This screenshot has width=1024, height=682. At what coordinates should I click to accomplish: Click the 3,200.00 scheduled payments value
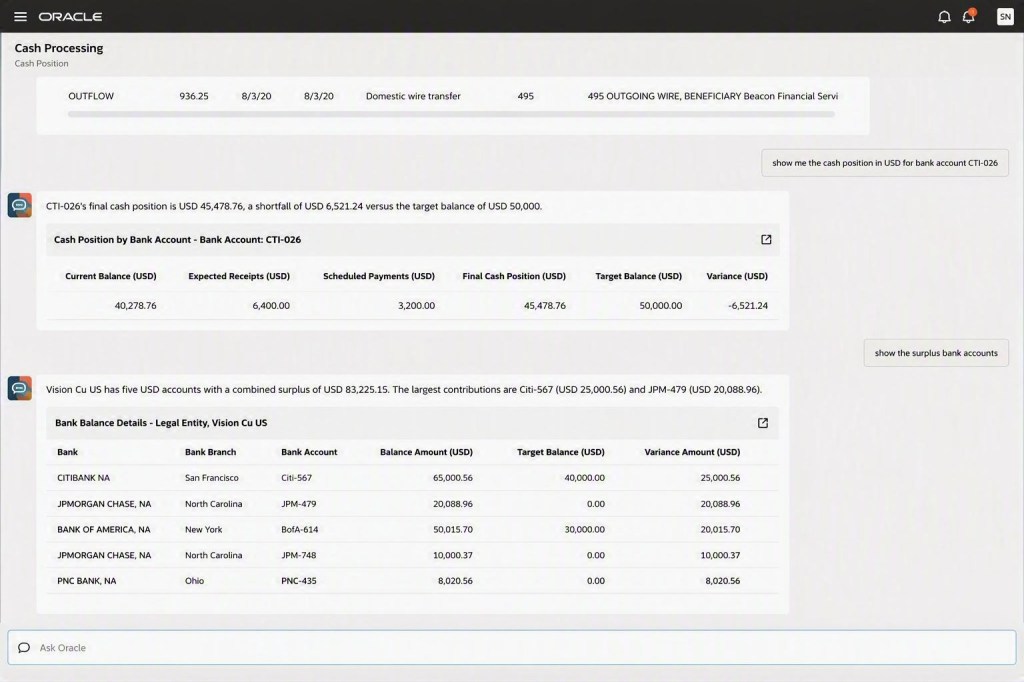tap(416, 306)
